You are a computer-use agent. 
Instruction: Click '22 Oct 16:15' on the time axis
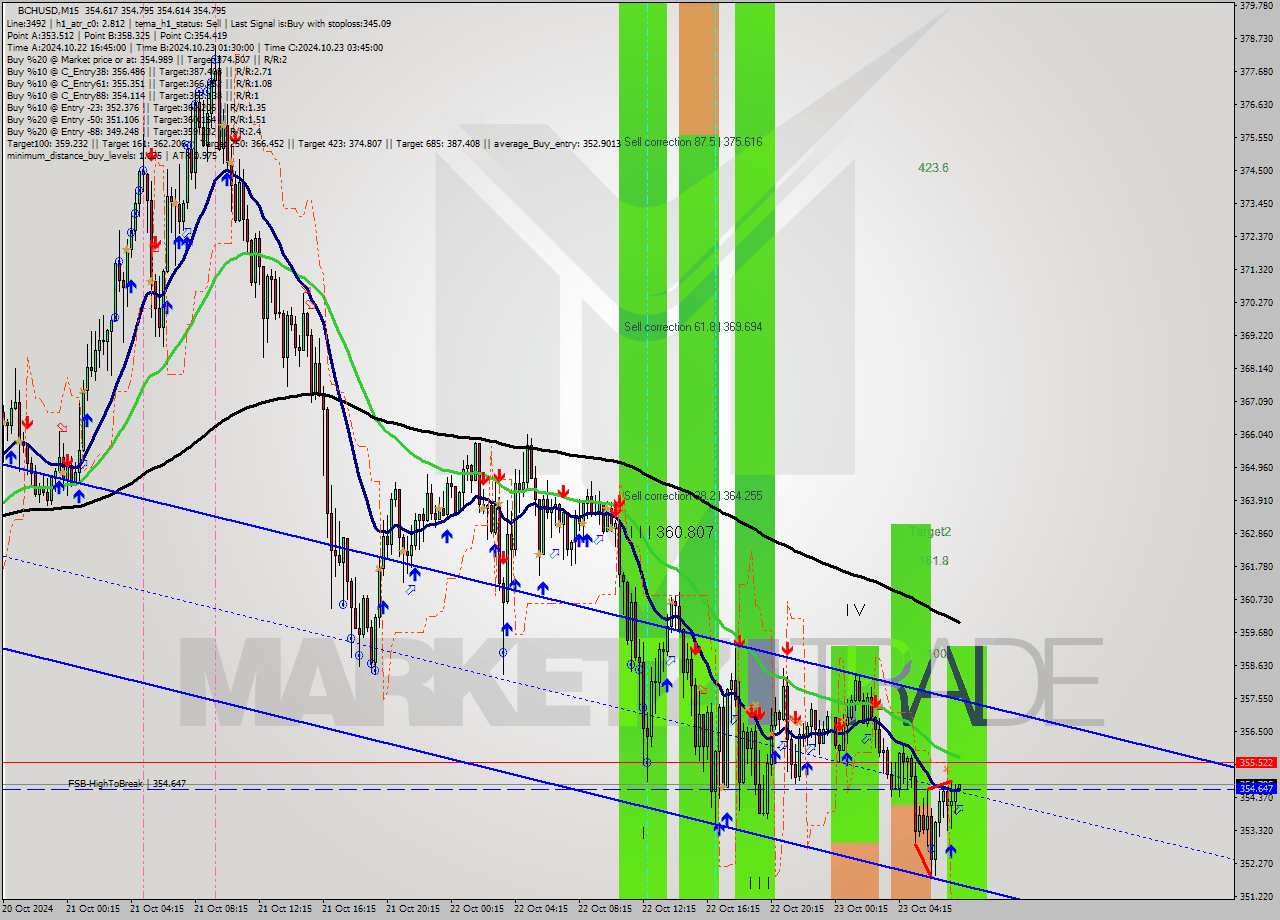[x=732, y=909]
